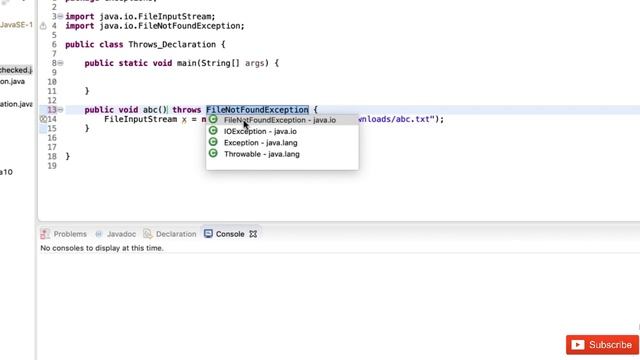Select the highlighted FileNotFoundException in throws clause
The width and height of the screenshot is (640, 360).
tap(257, 110)
